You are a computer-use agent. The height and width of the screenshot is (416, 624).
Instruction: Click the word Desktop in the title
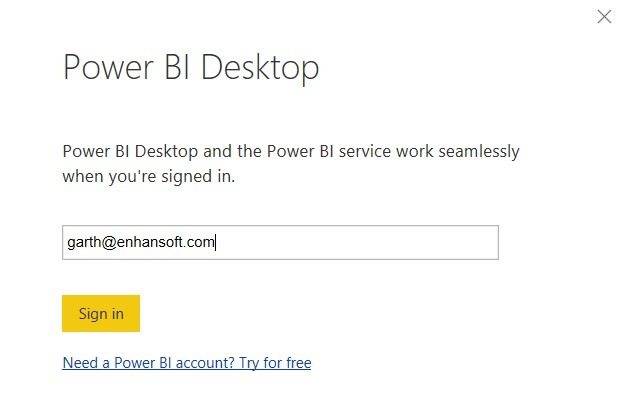(x=260, y=67)
